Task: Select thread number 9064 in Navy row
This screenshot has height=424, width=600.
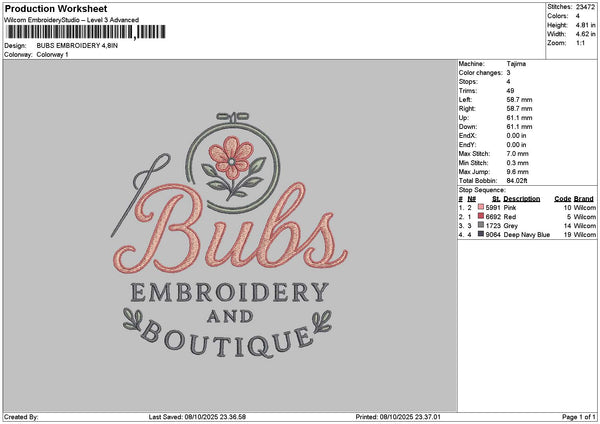Action: click(493, 235)
